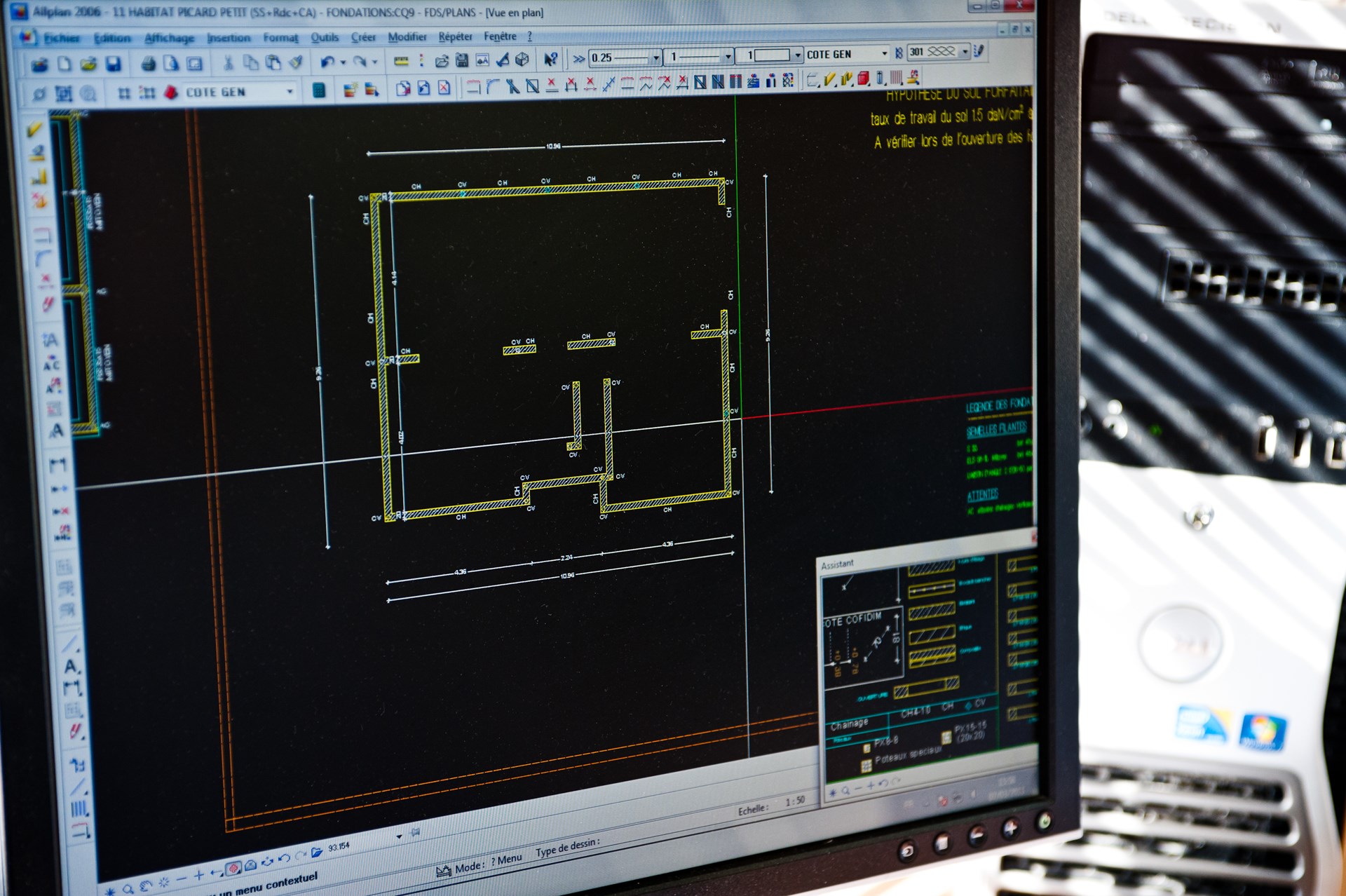Screen dimensions: 1346x896
Task: Open the Fichier menu
Action: point(62,38)
